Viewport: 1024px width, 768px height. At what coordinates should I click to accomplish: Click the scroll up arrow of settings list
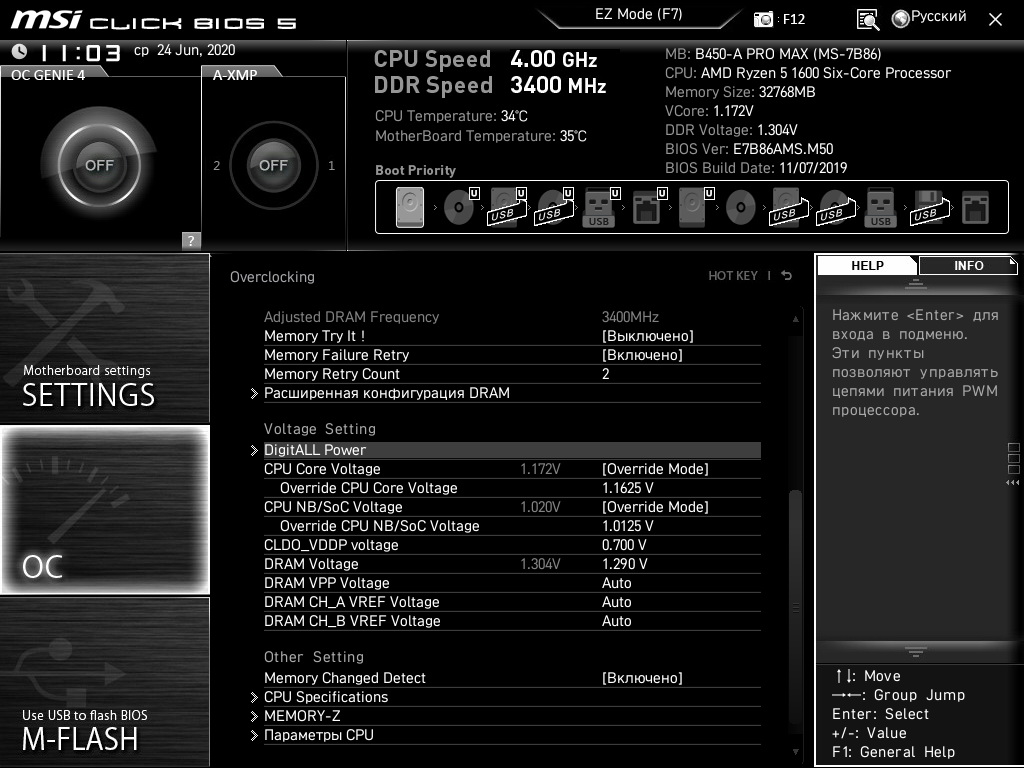[795, 319]
